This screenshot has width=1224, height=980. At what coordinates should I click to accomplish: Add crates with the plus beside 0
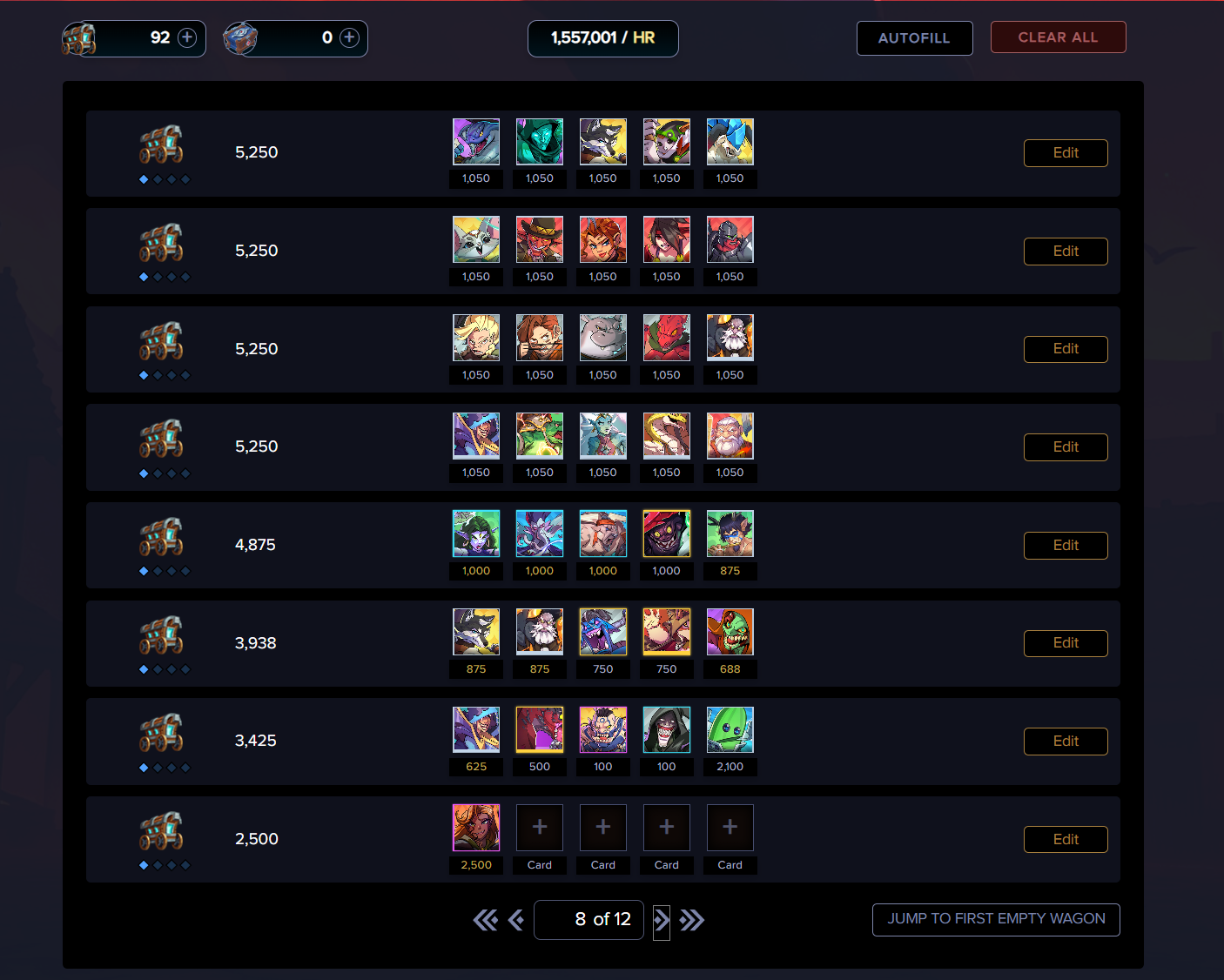tap(349, 37)
